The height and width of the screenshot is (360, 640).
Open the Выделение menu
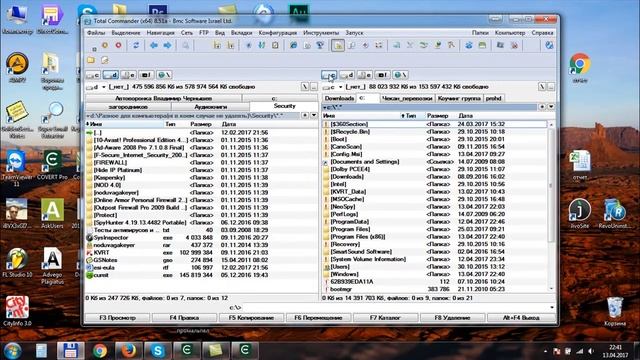click(x=126, y=33)
